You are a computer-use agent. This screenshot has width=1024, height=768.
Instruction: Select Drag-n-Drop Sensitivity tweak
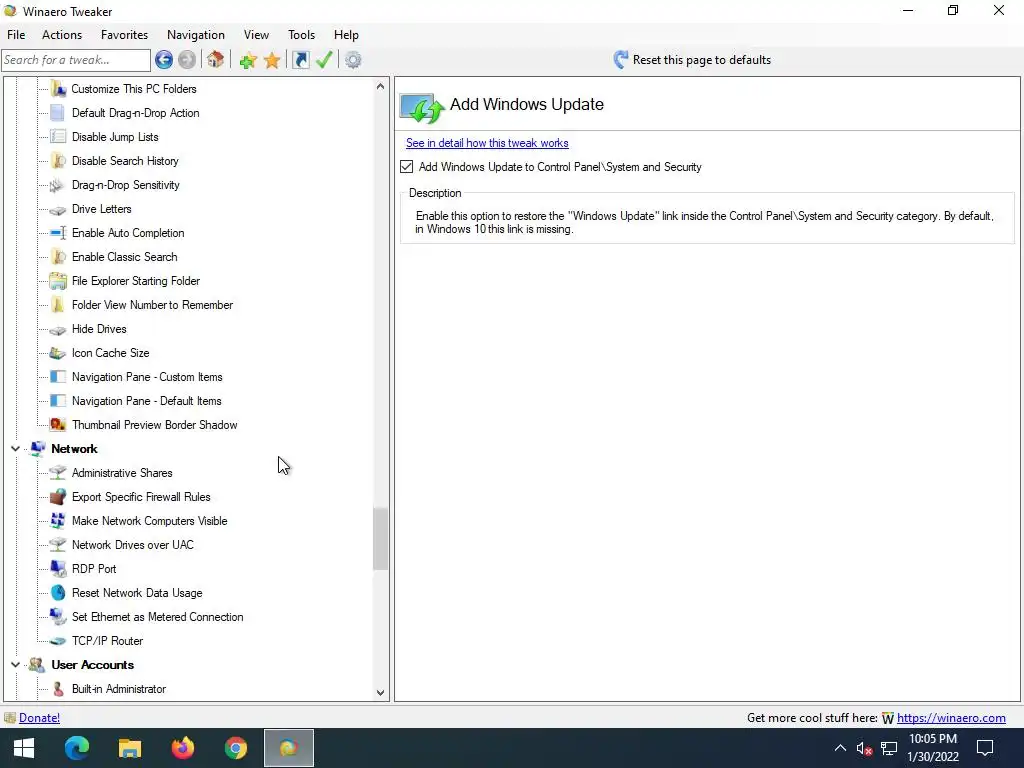125,185
